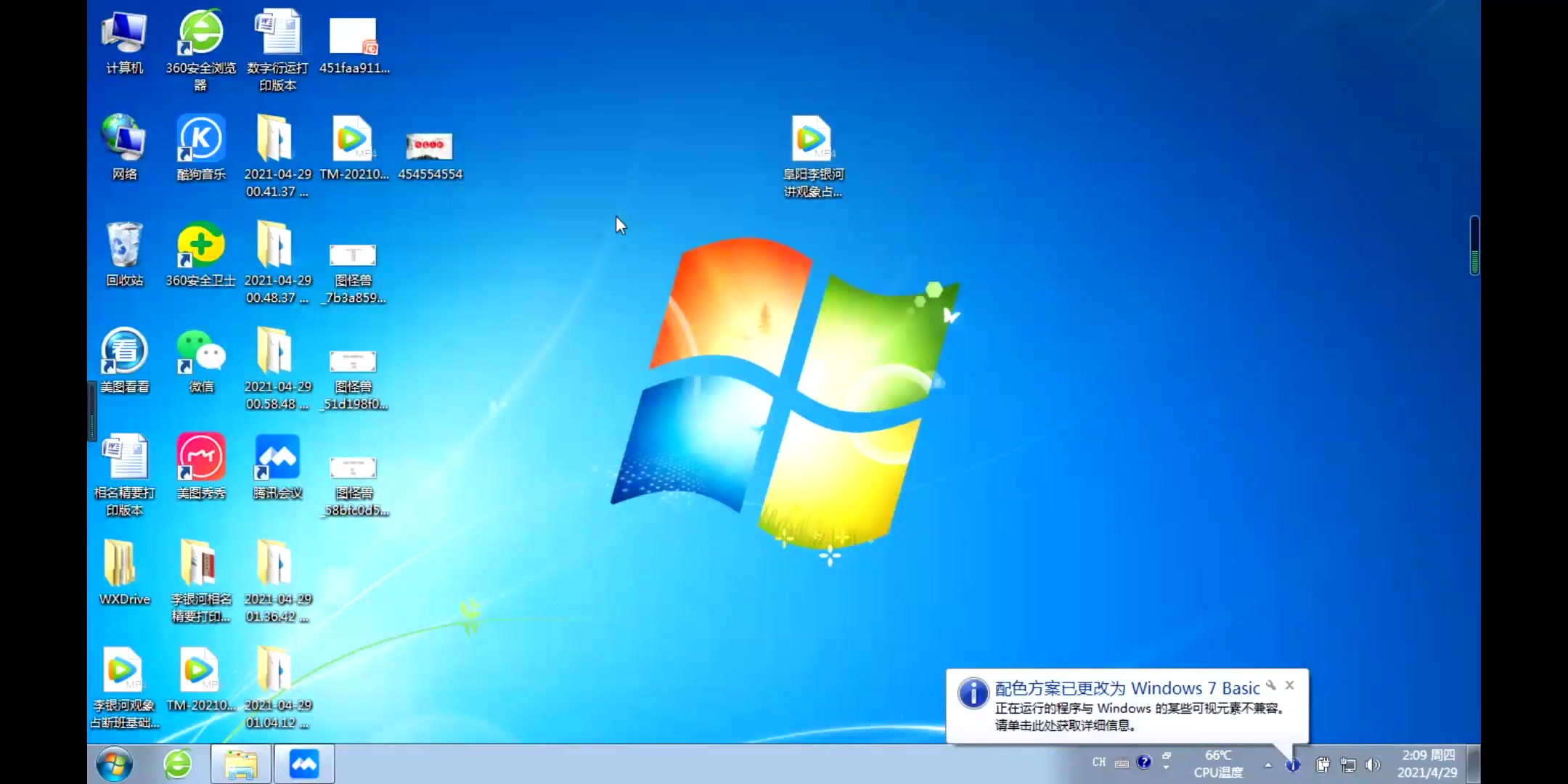Open the Windows Start menu
1568x784 pixels.
click(115, 764)
